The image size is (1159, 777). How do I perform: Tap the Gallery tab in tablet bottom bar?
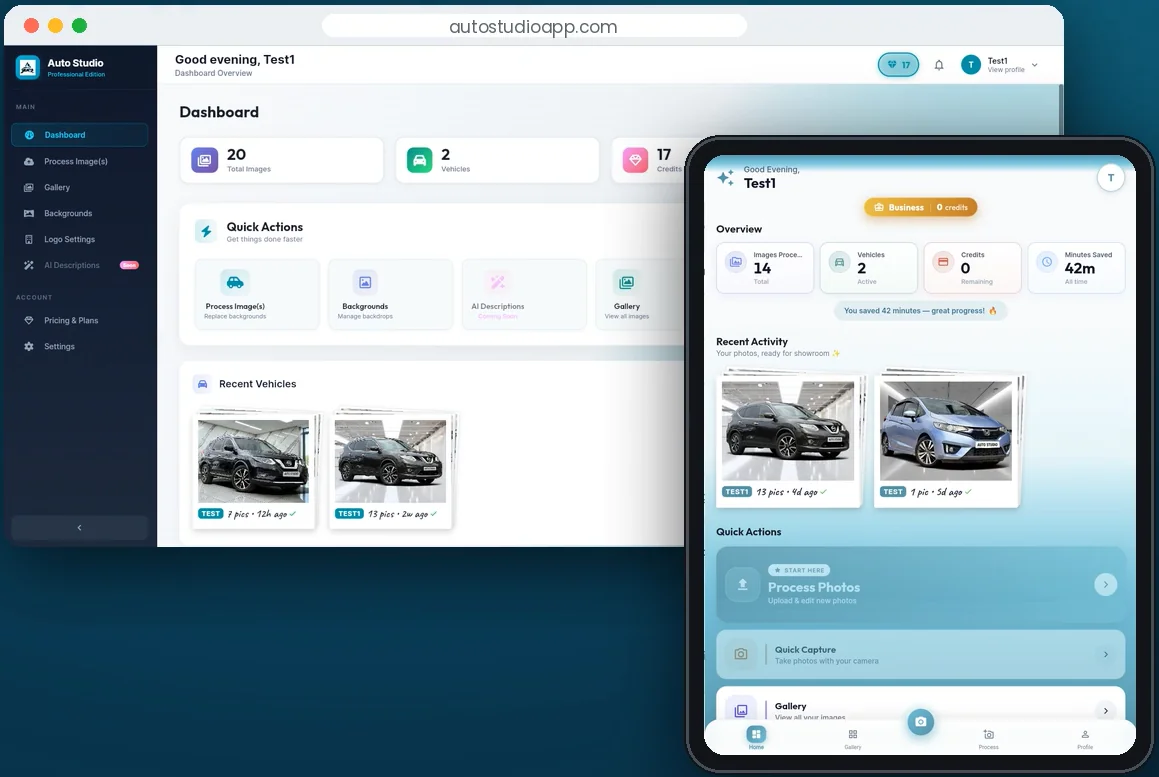852,739
